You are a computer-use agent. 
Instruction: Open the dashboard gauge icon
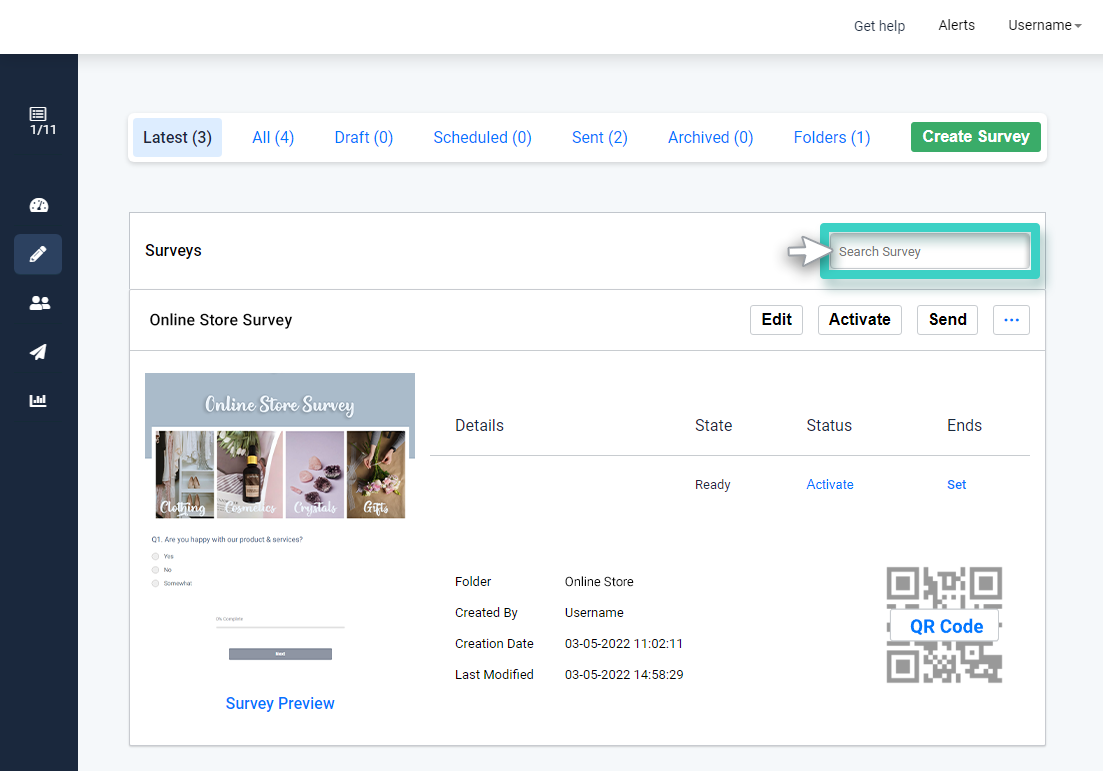tap(39, 205)
